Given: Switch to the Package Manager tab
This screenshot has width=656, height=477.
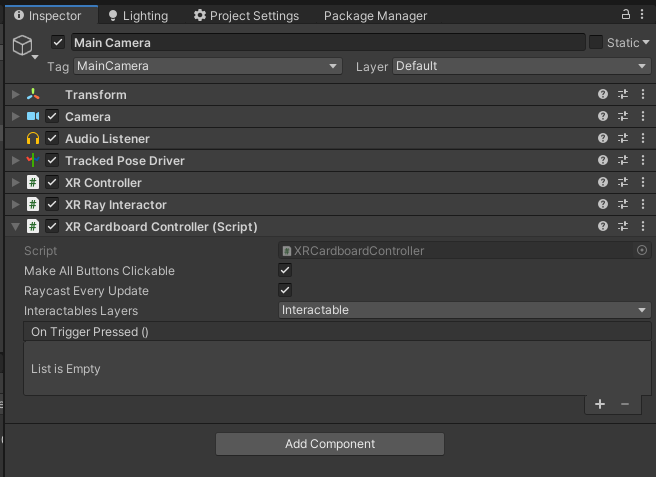Looking at the screenshot, I should click(375, 15).
